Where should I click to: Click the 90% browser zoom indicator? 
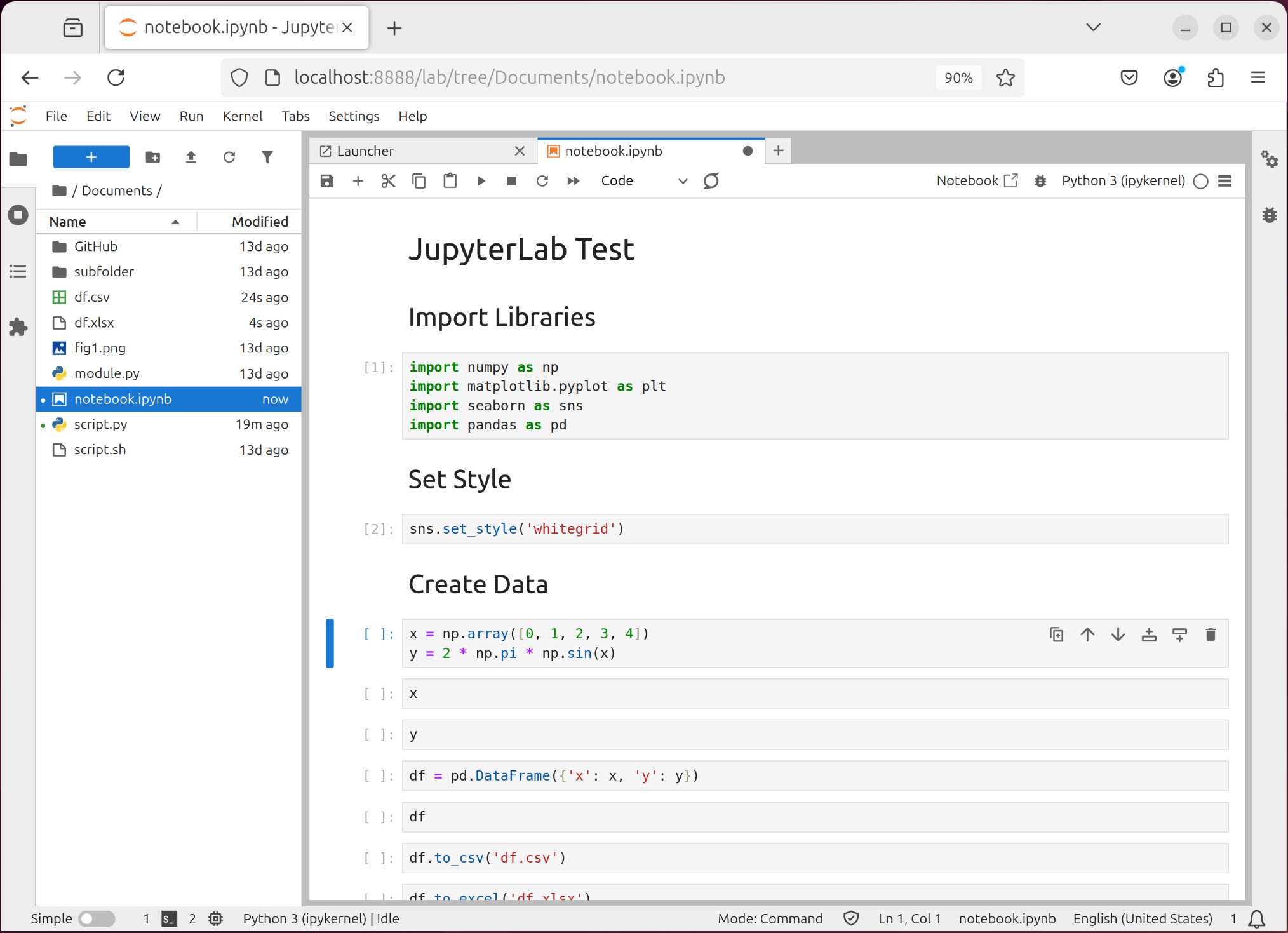coord(958,77)
